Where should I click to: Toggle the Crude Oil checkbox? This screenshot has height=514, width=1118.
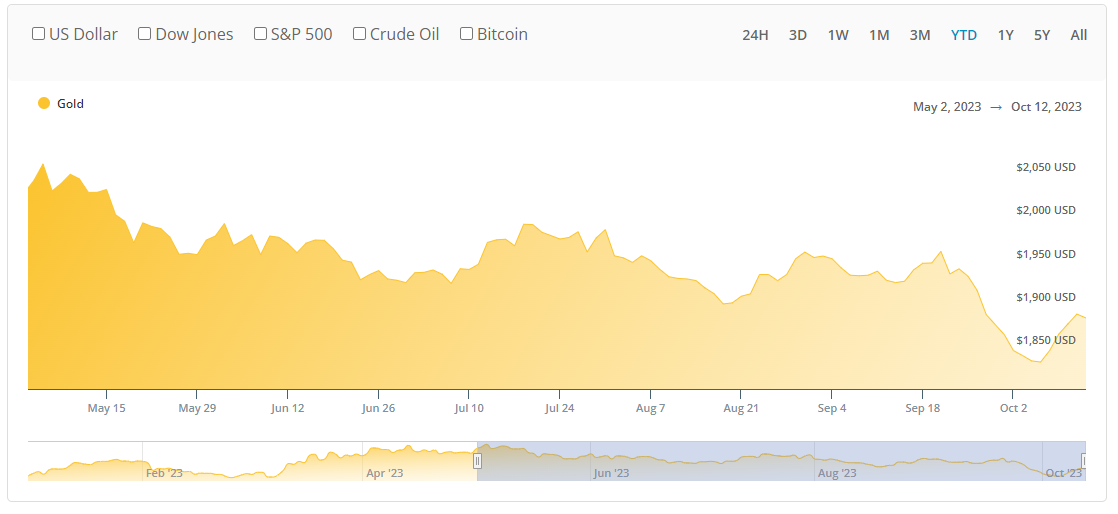(x=360, y=34)
